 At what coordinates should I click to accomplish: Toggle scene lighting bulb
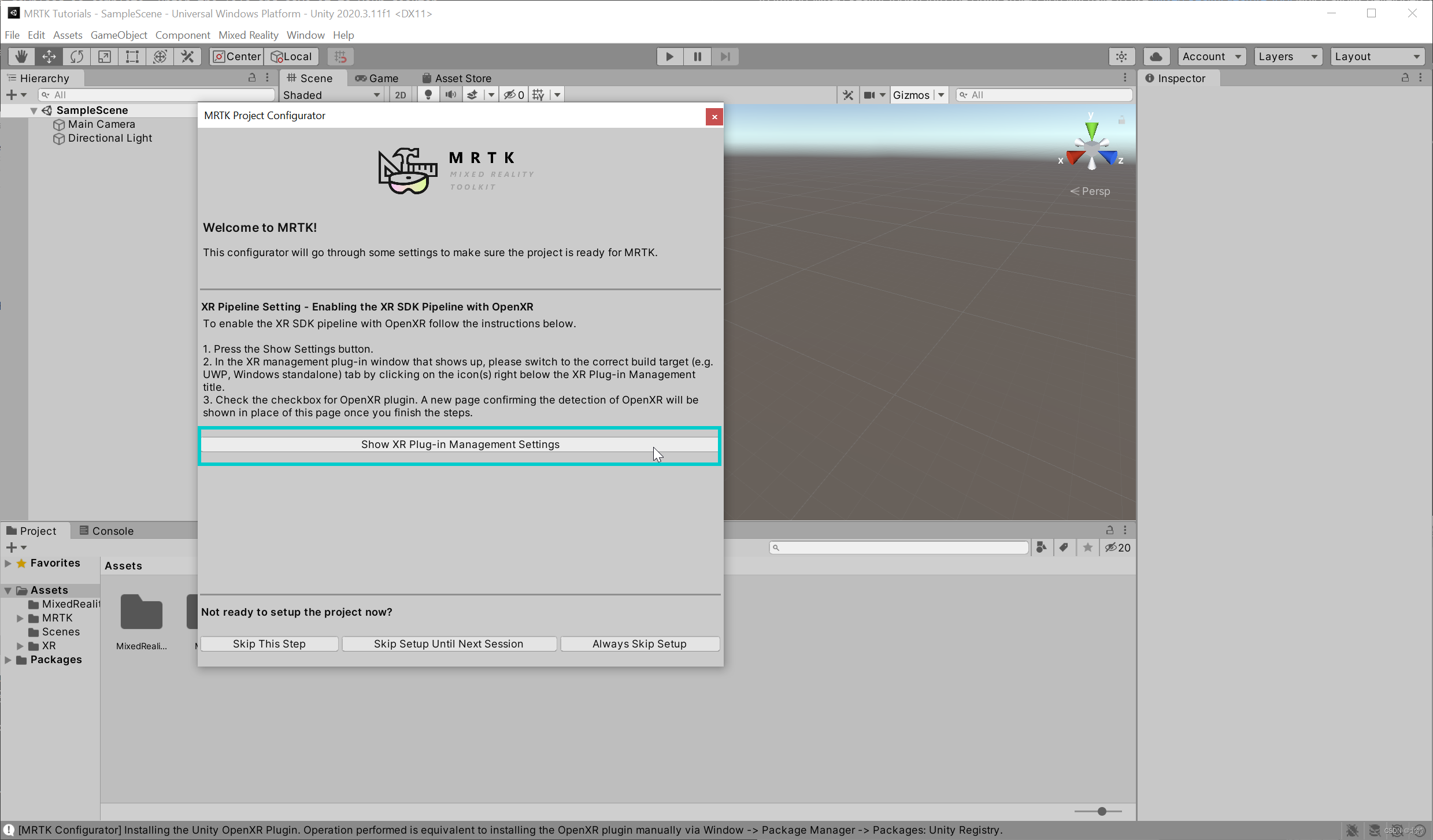coord(428,95)
